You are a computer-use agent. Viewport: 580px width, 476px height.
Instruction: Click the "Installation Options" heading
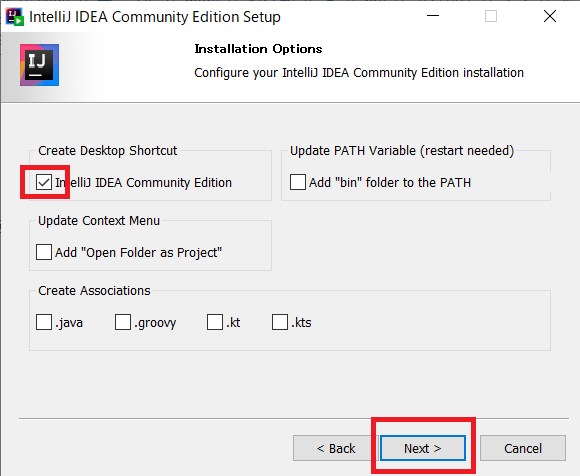(x=258, y=49)
